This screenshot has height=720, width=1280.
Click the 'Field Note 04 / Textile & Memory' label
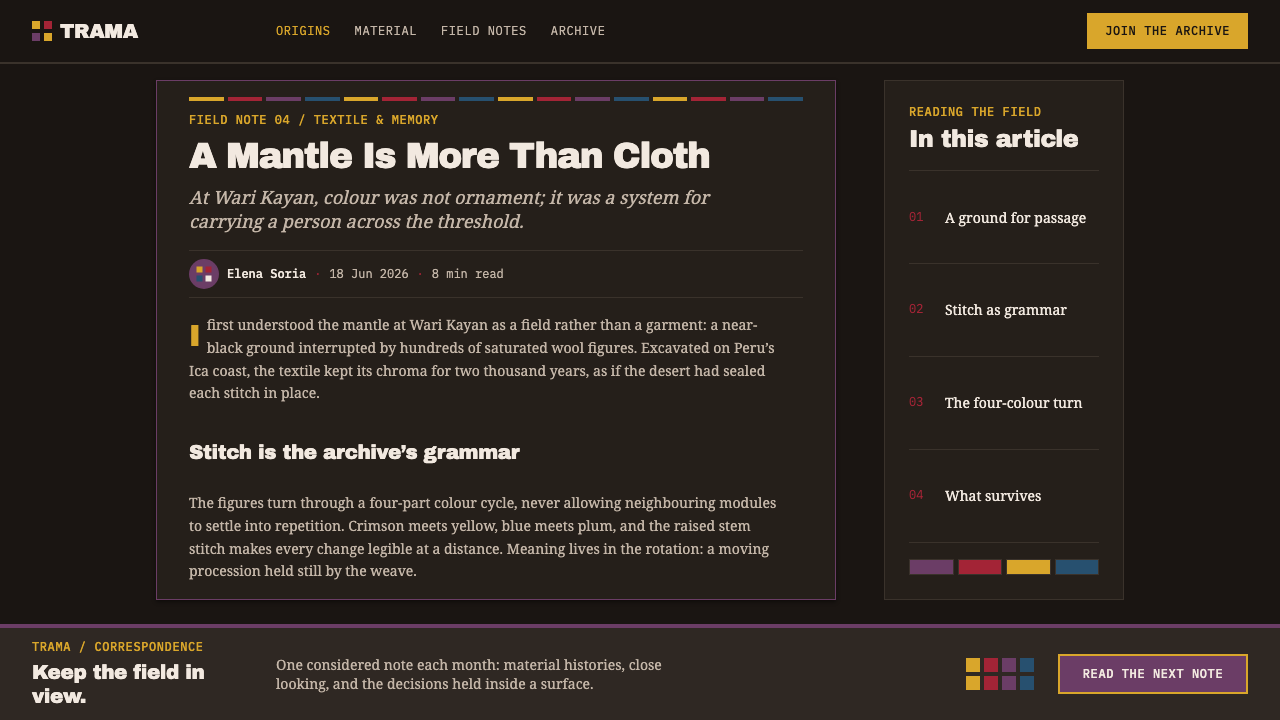313,120
